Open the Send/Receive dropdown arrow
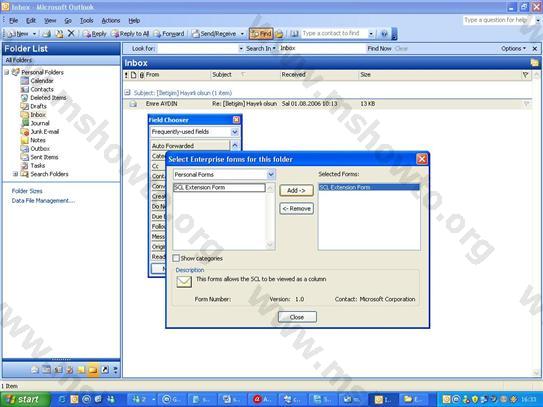The image size is (543, 407). (x=242, y=34)
